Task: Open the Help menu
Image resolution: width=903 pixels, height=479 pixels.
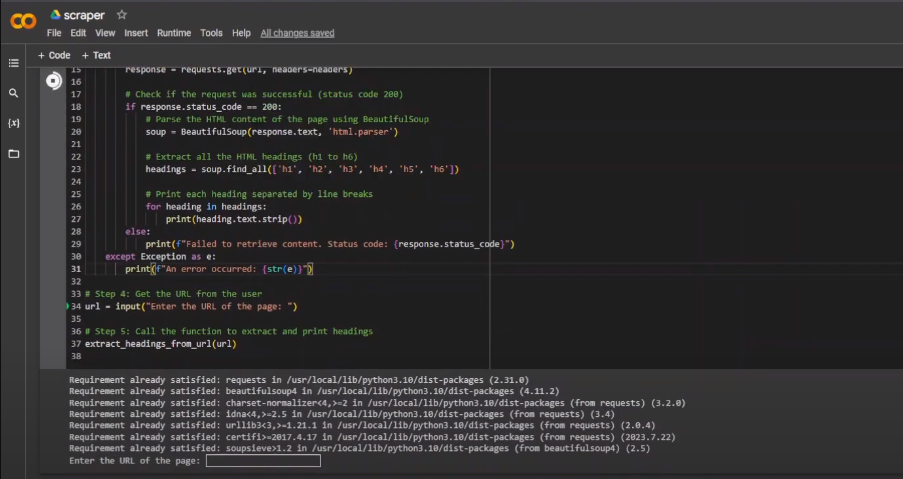Action: (x=241, y=33)
